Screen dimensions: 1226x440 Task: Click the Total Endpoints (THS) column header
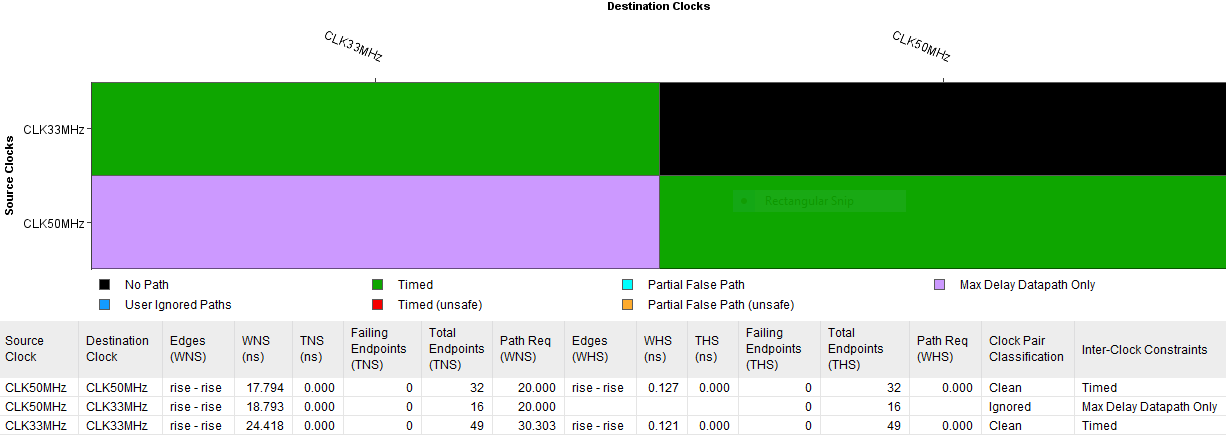tap(864, 349)
